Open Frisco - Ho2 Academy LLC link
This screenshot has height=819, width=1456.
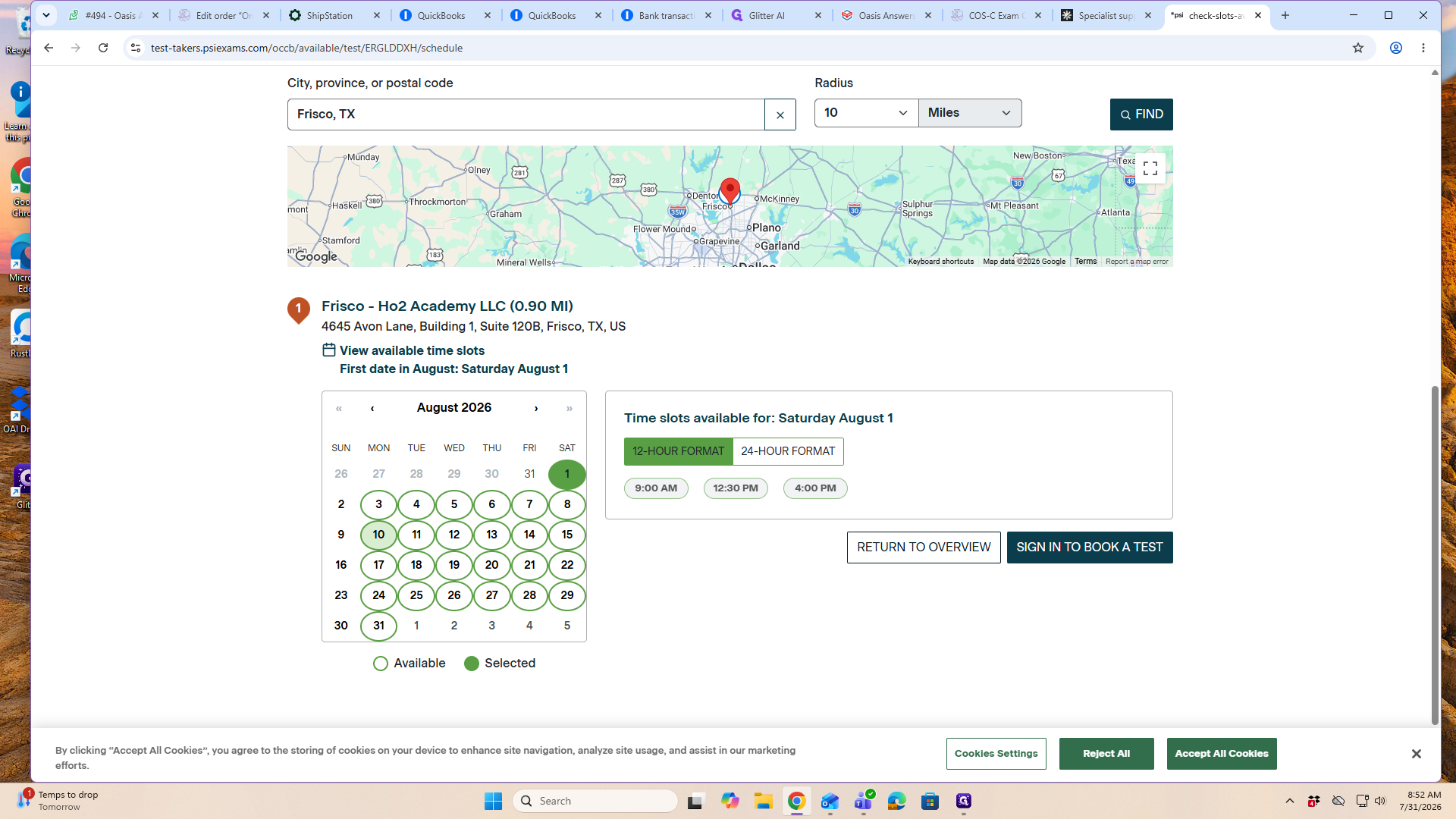447,306
